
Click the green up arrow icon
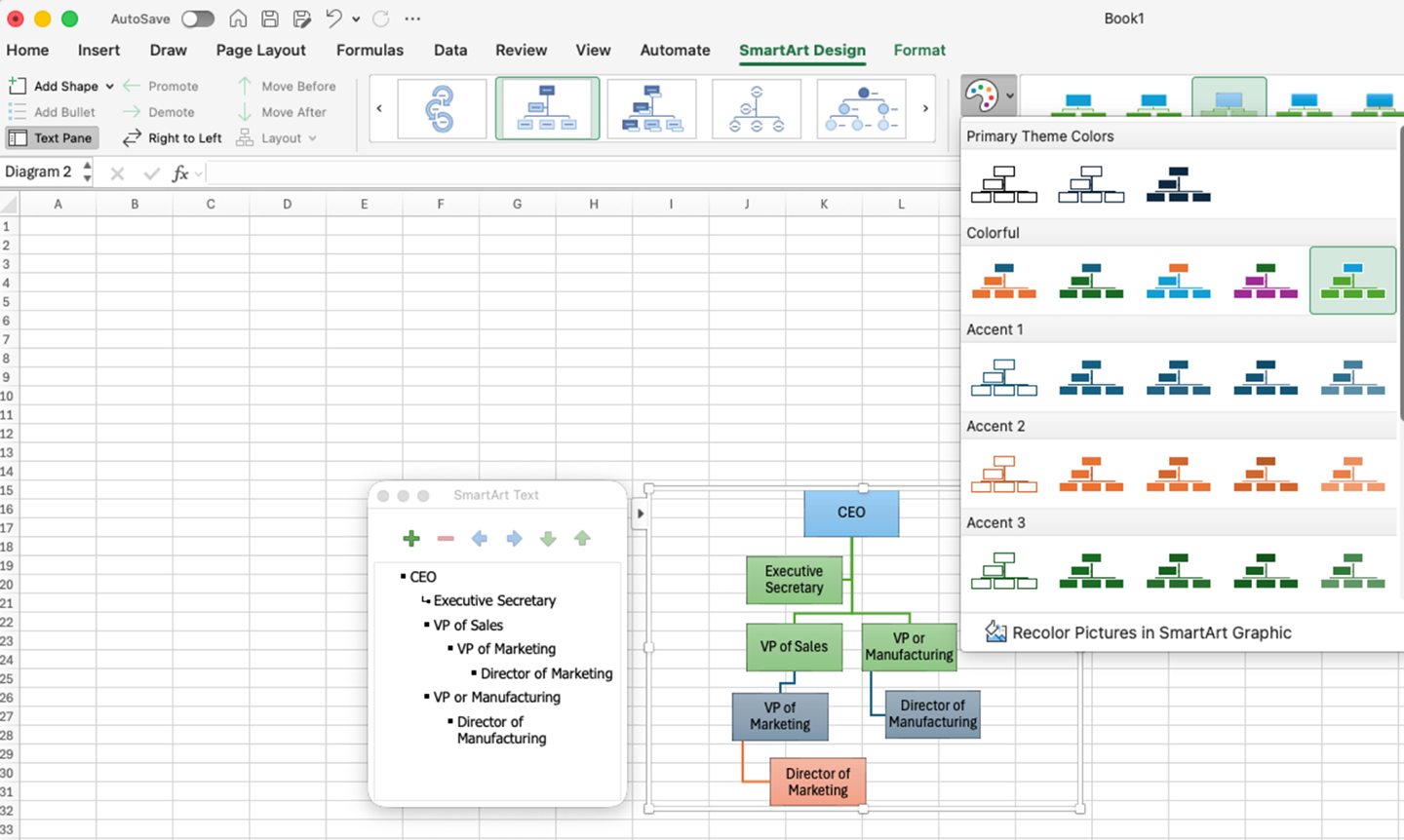tap(582, 538)
